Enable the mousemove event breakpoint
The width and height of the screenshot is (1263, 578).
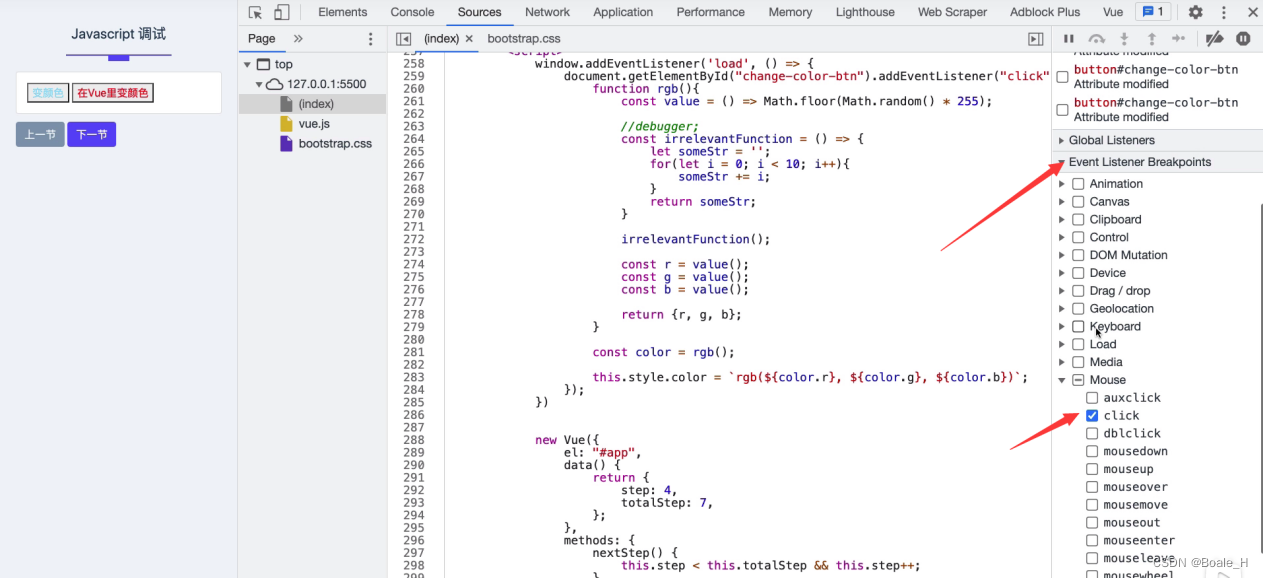point(1092,505)
